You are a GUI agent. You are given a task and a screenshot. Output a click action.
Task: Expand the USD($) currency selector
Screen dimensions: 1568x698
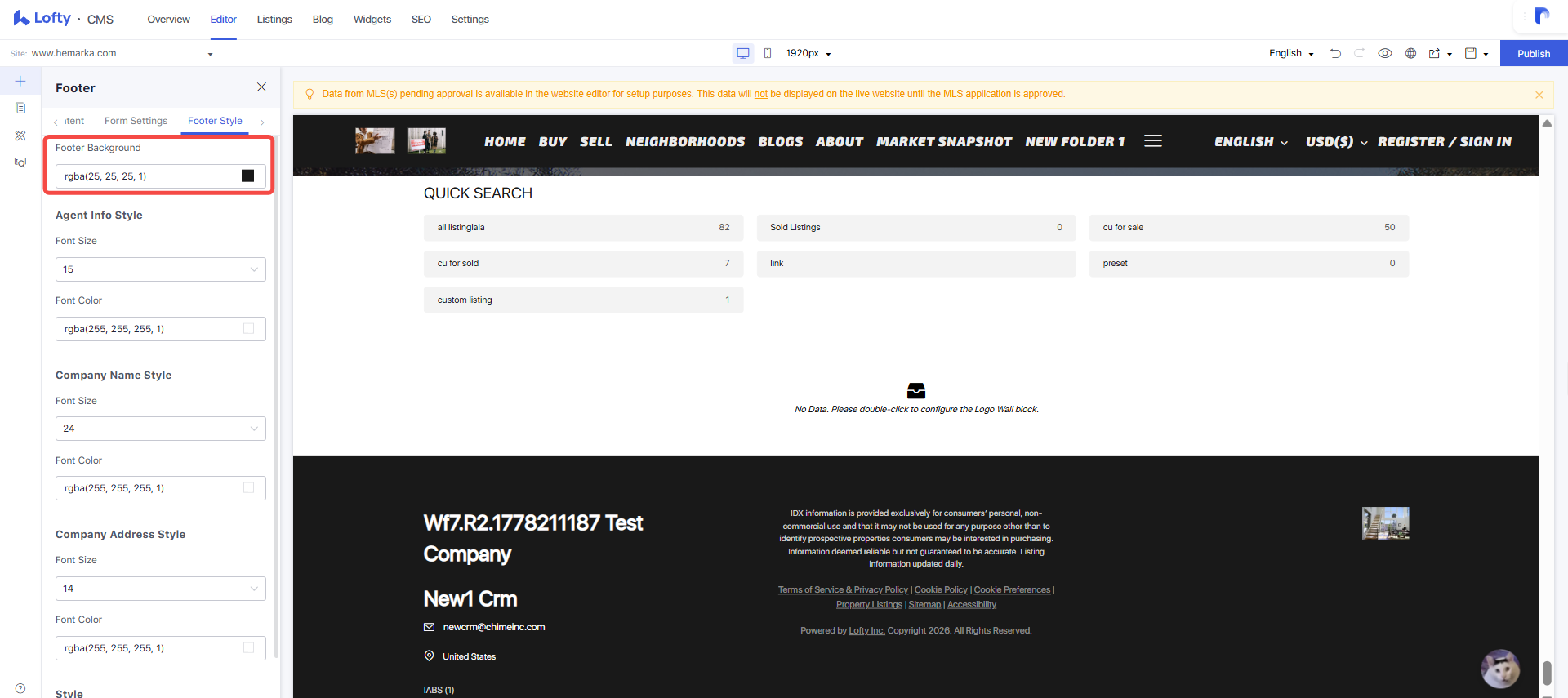tap(1336, 141)
